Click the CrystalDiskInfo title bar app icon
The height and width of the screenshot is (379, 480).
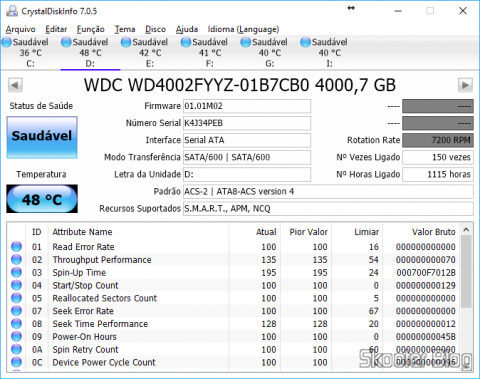pyautogui.click(x=12, y=11)
